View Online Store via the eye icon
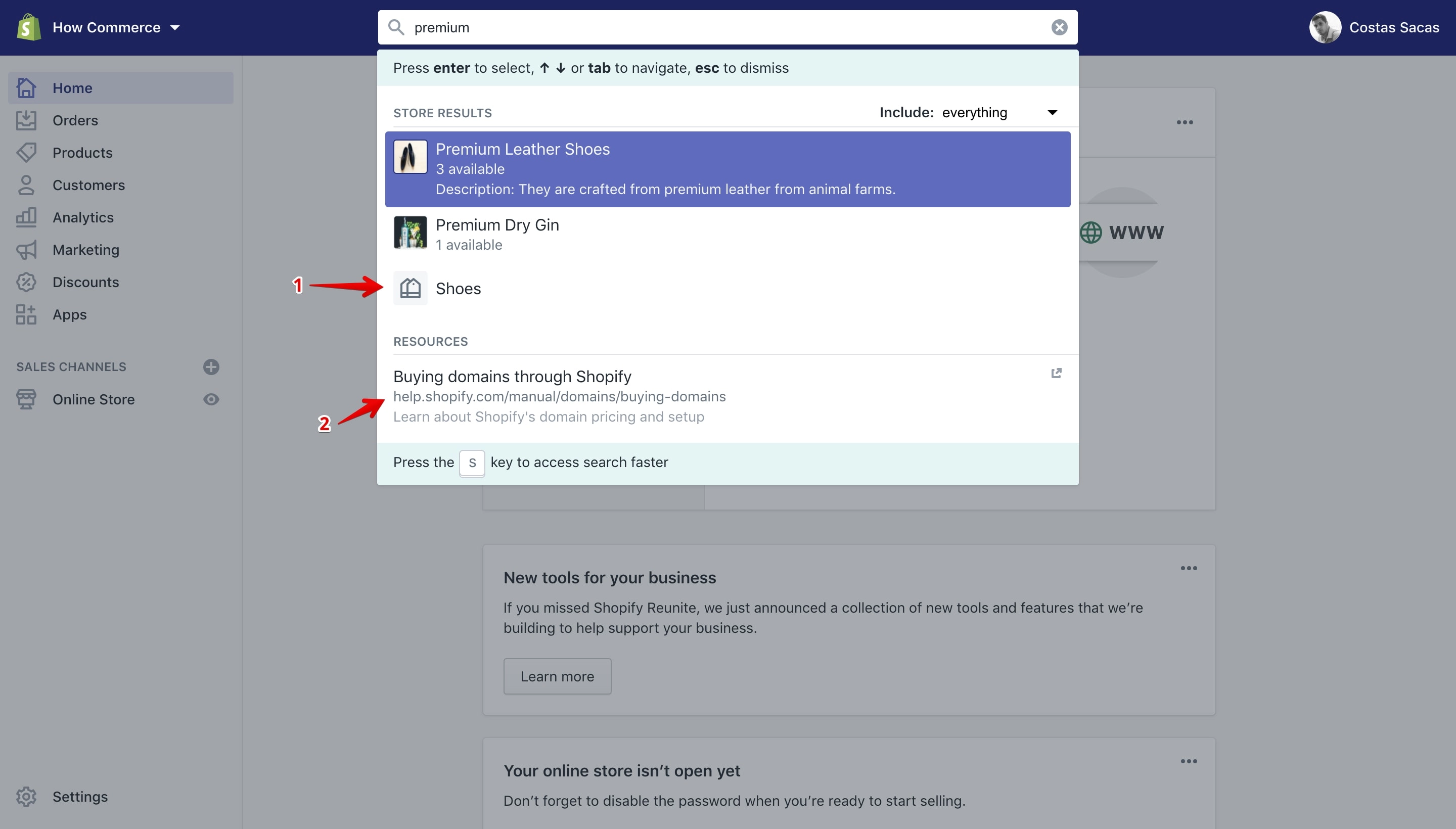1456x829 pixels. pos(211,399)
